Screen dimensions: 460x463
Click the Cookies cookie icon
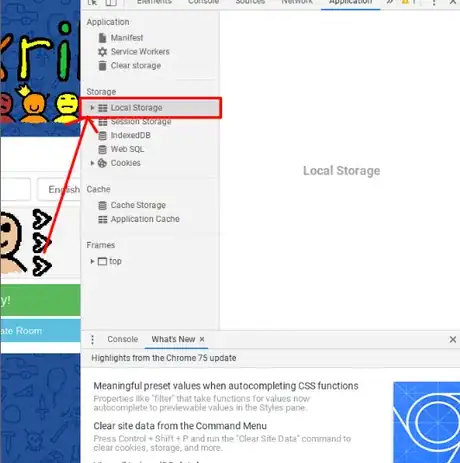point(102,163)
